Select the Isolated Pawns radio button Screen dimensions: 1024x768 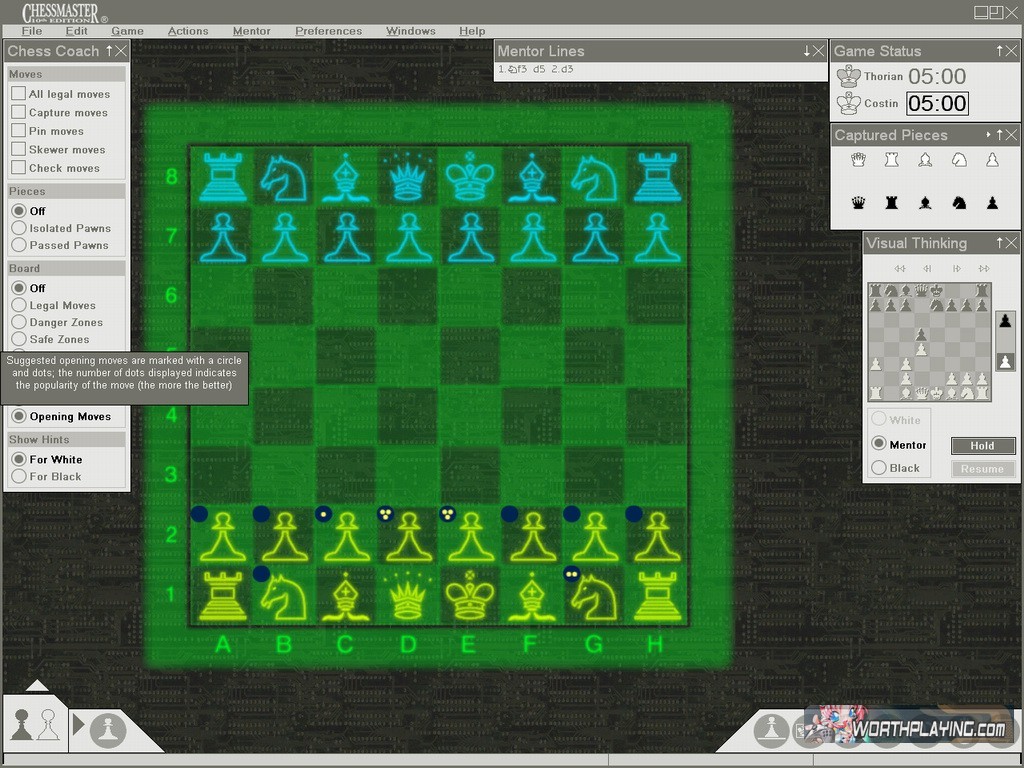(x=18, y=228)
